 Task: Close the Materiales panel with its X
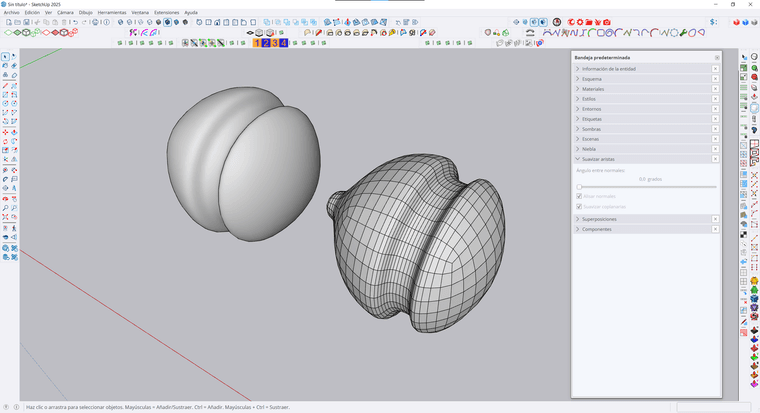click(x=715, y=89)
